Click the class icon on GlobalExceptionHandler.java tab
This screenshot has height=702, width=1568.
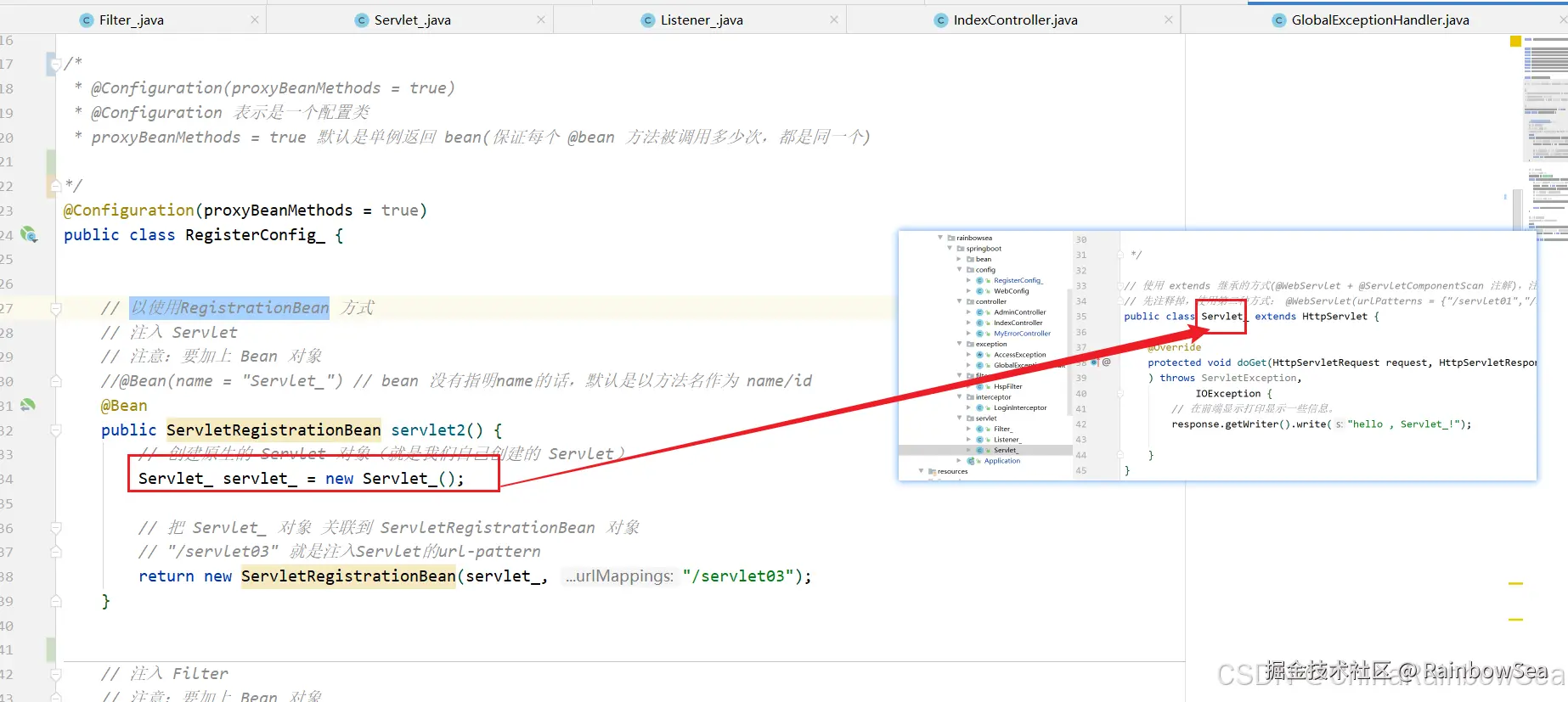click(x=1278, y=20)
